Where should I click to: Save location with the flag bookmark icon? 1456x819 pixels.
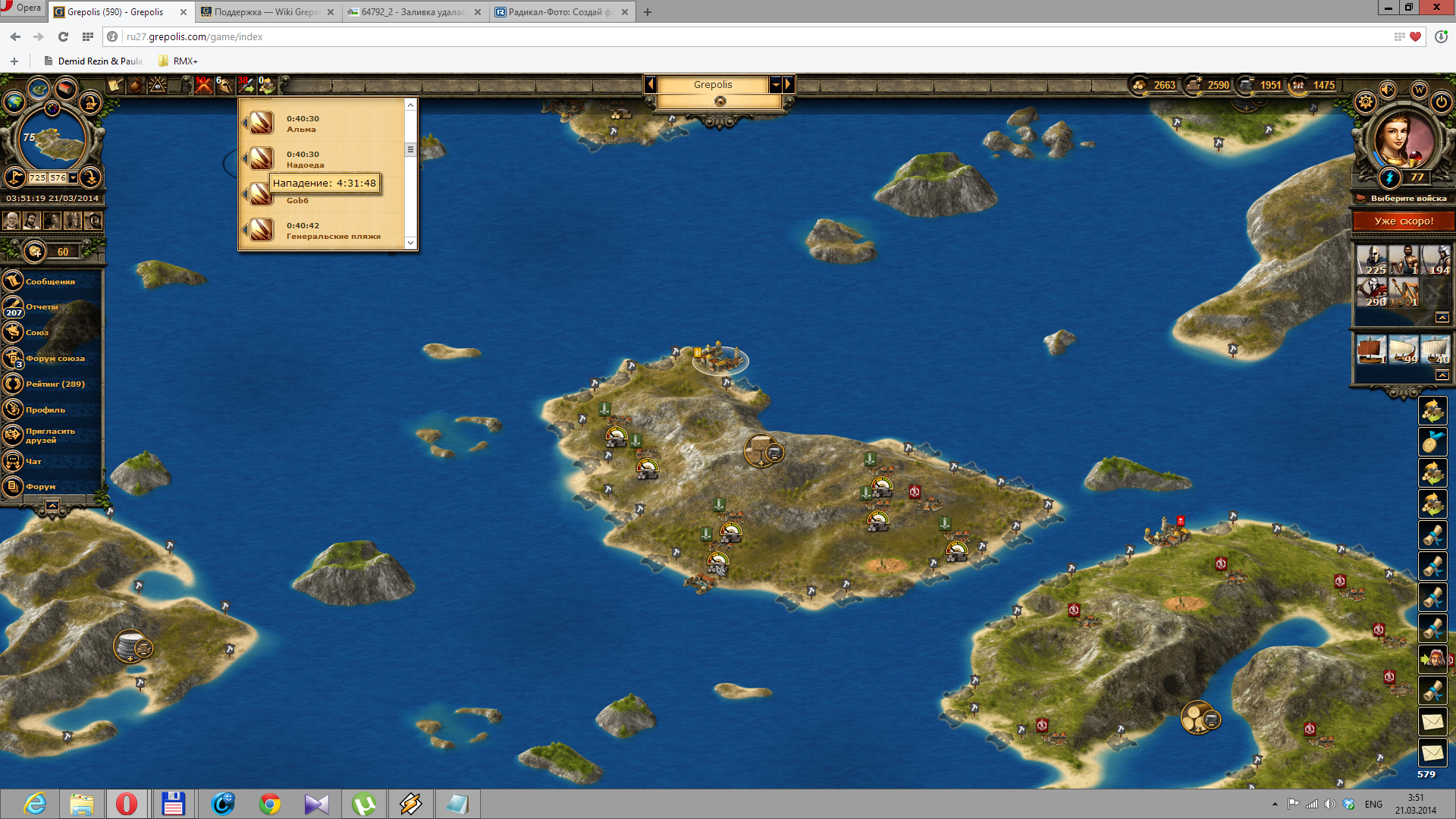[x=14, y=177]
